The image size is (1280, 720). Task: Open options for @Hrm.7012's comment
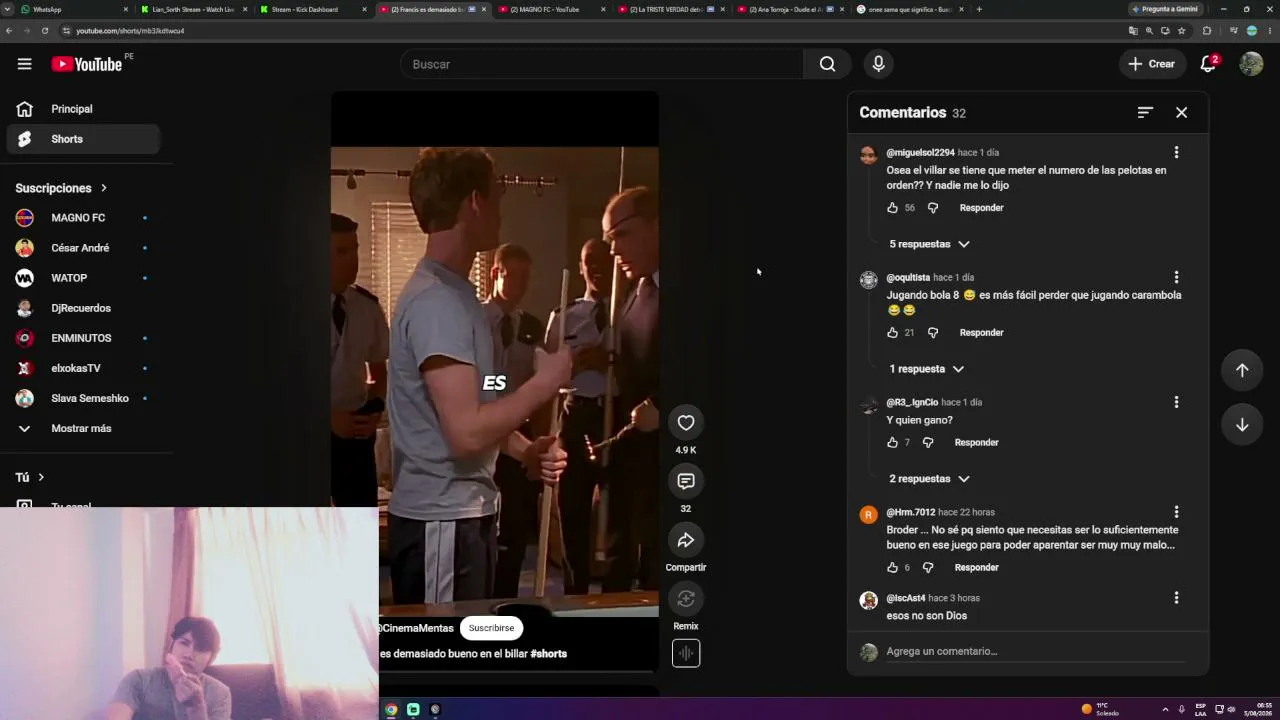[1176, 512]
